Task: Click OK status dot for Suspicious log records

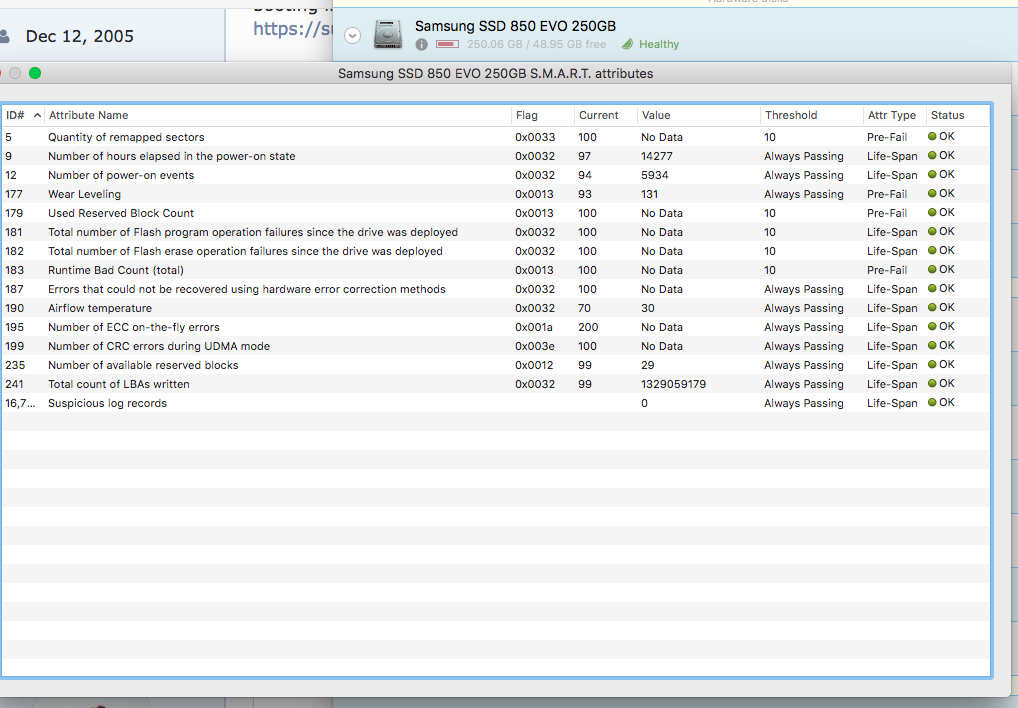Action: tap(932, 402)
